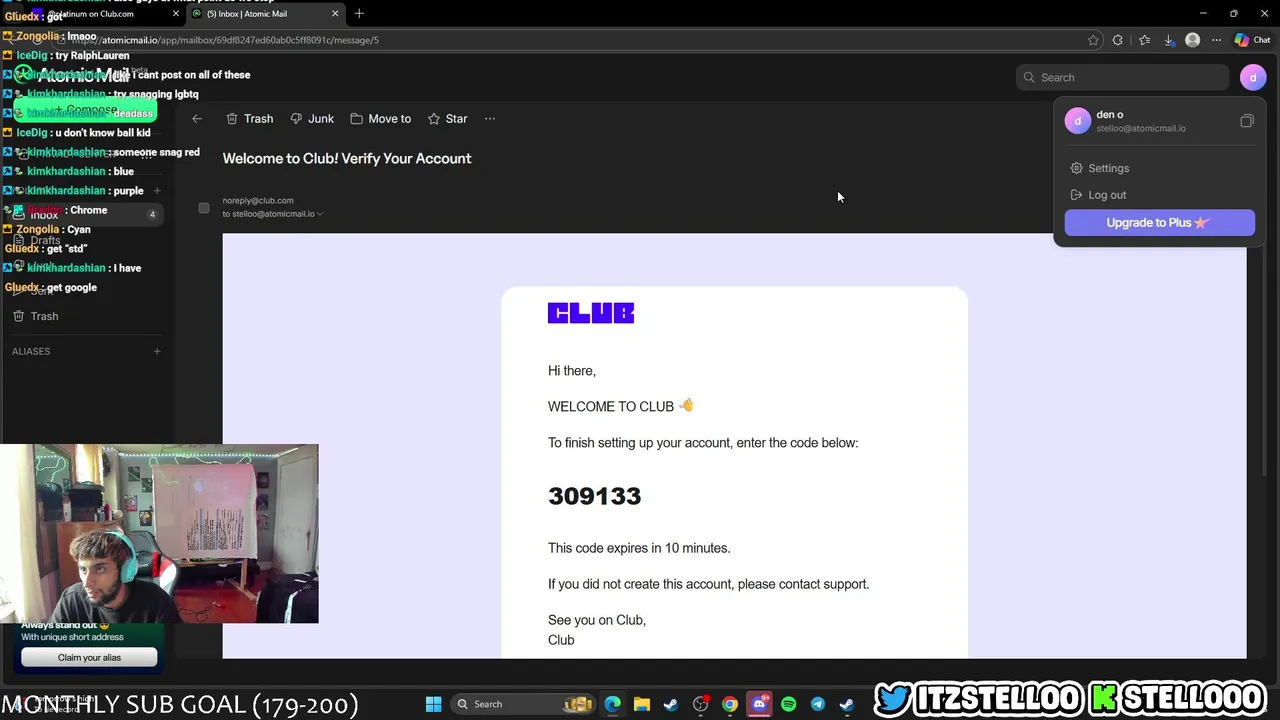
Task: Click the ALIASES section label
Action: [x=31, y=351]
